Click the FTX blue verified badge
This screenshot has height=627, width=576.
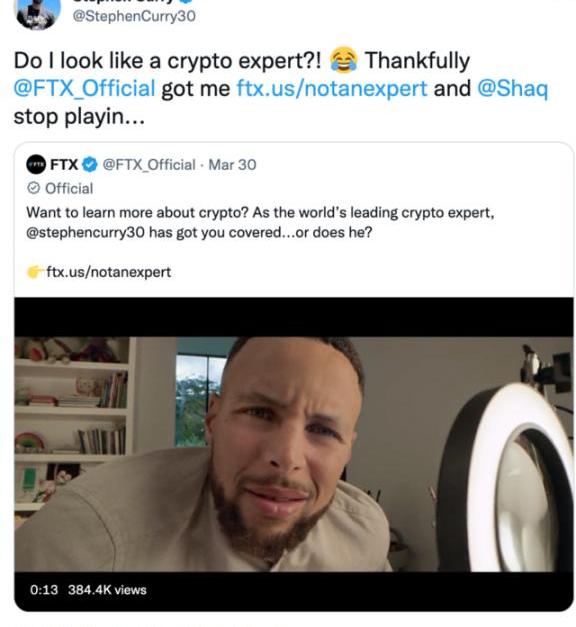click(90, 164)
